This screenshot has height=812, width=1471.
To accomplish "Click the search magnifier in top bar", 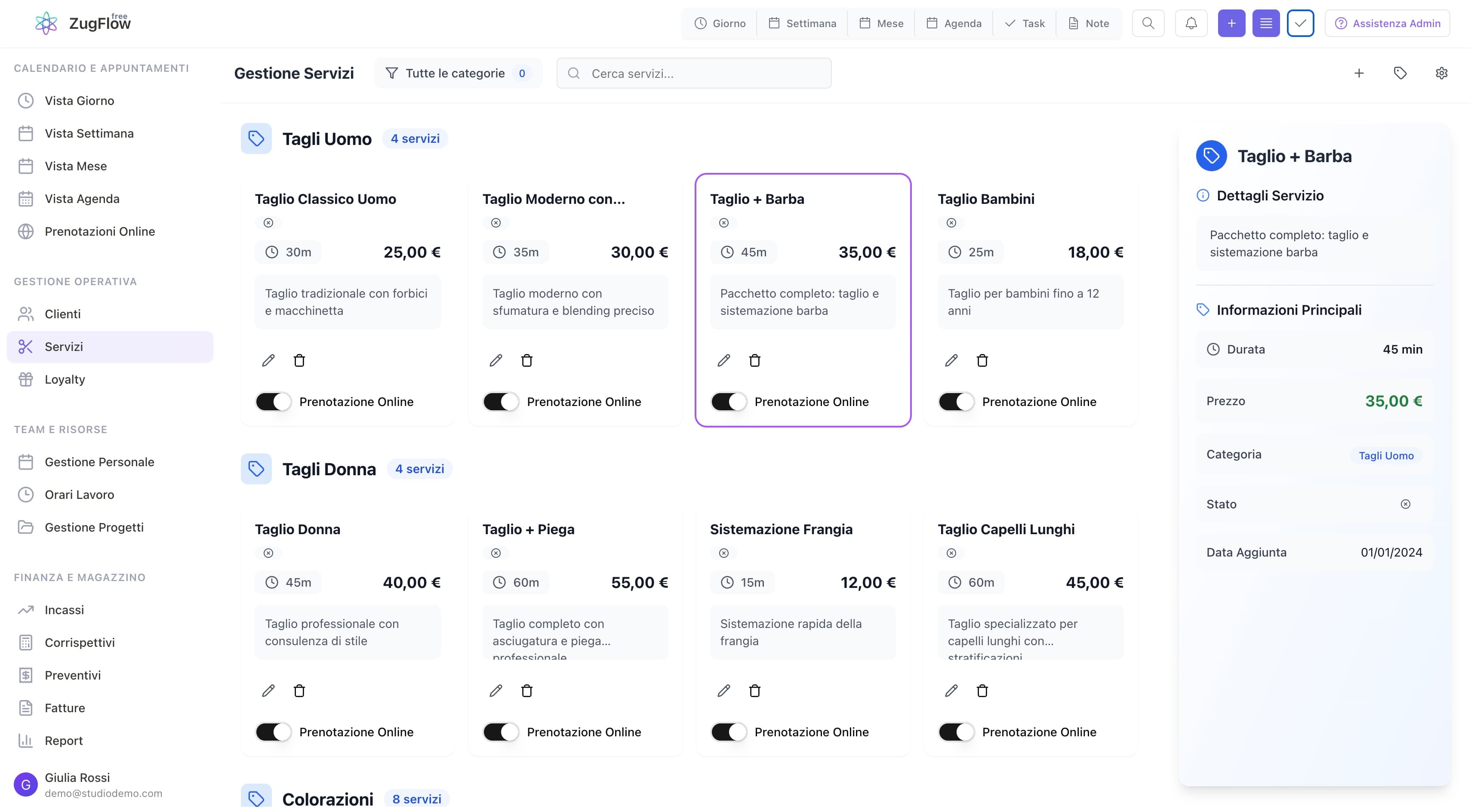I will [x=1148, y=23].
